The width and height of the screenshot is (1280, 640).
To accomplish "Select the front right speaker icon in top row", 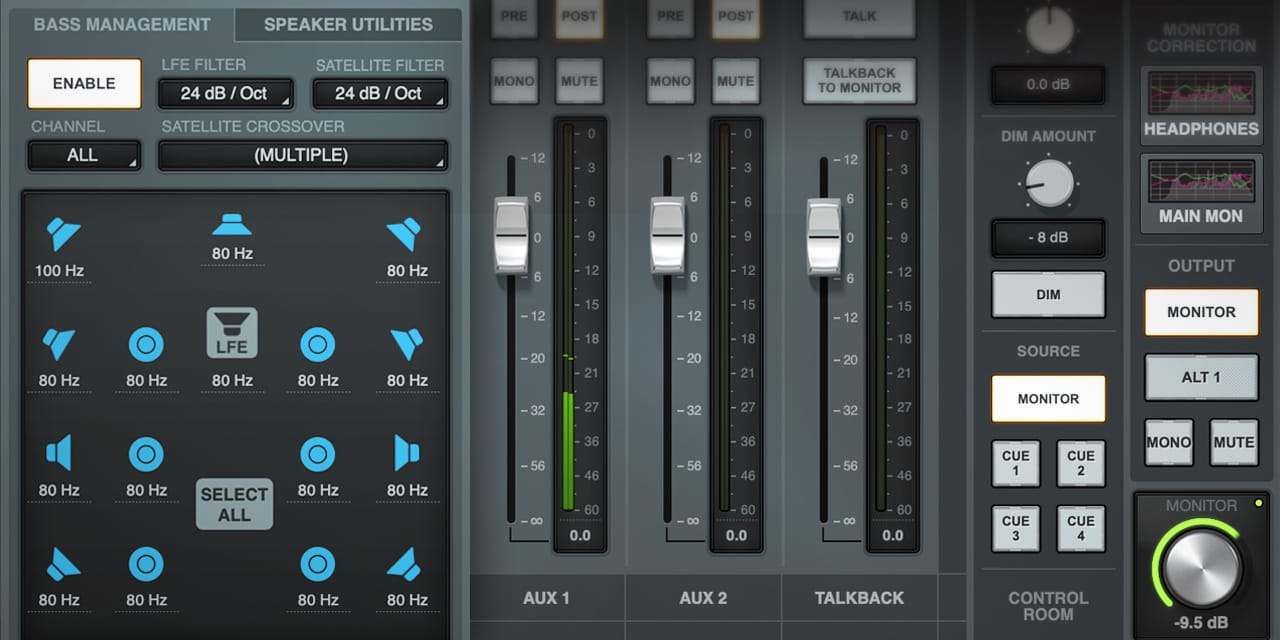I will [405, 234].
